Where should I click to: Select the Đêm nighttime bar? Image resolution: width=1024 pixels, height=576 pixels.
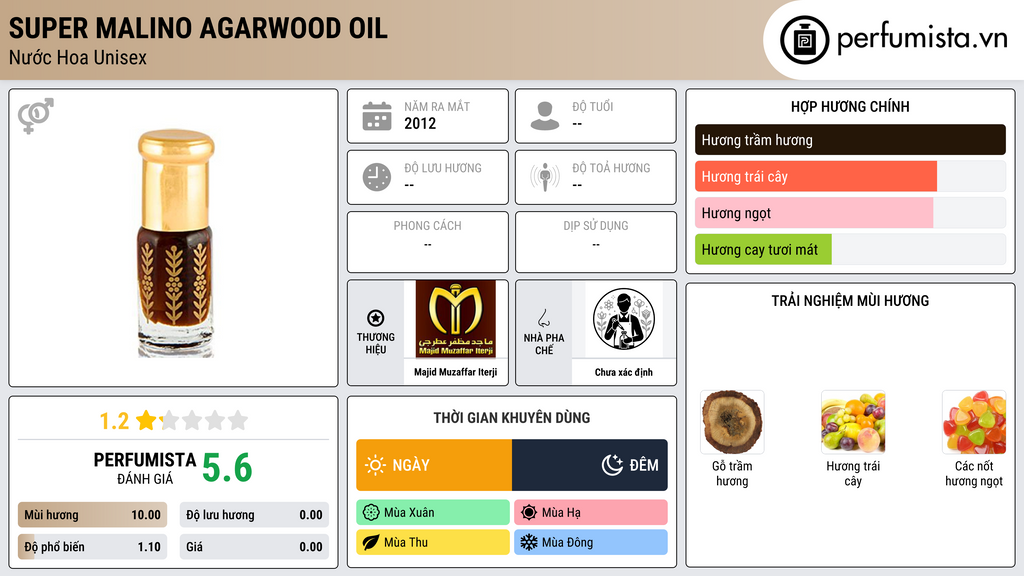pos(590,465)
